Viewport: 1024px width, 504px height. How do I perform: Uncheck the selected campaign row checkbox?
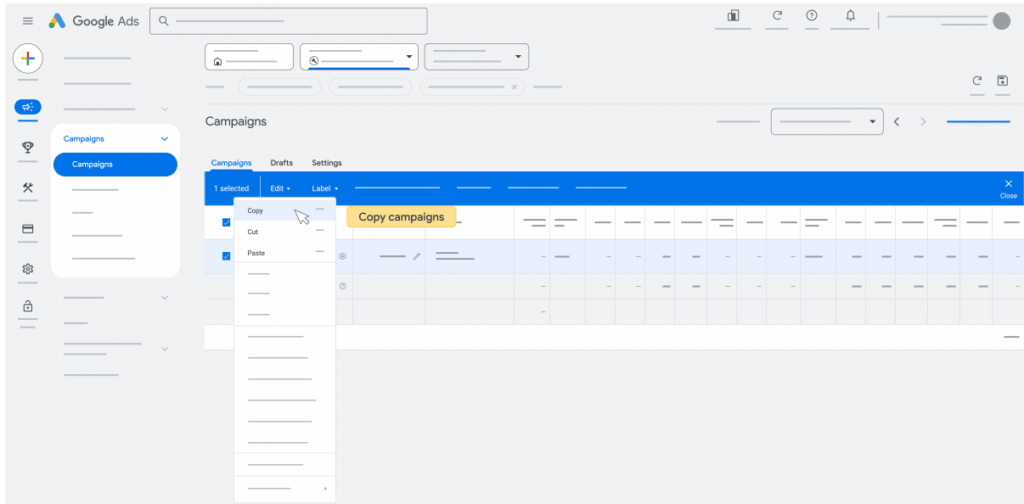226,256
